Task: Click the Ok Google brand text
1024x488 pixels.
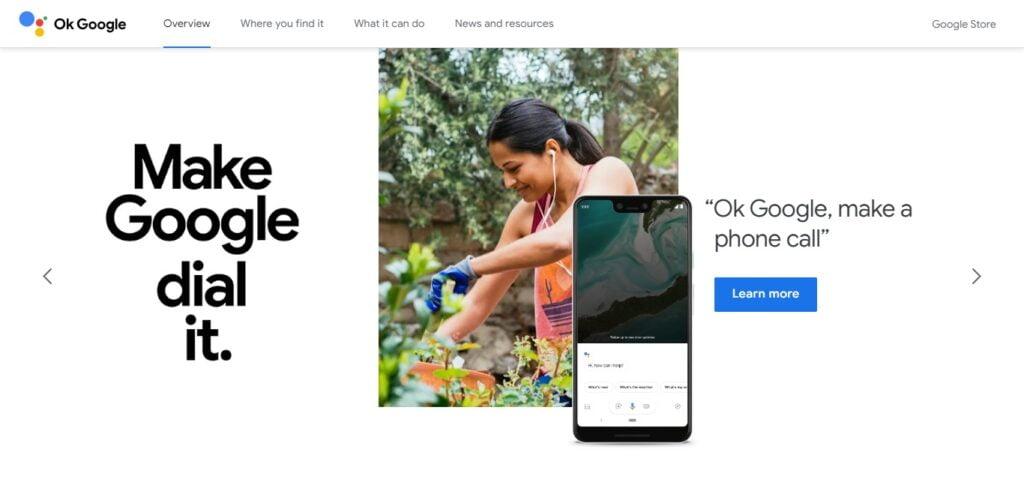Action: [90, 24]
